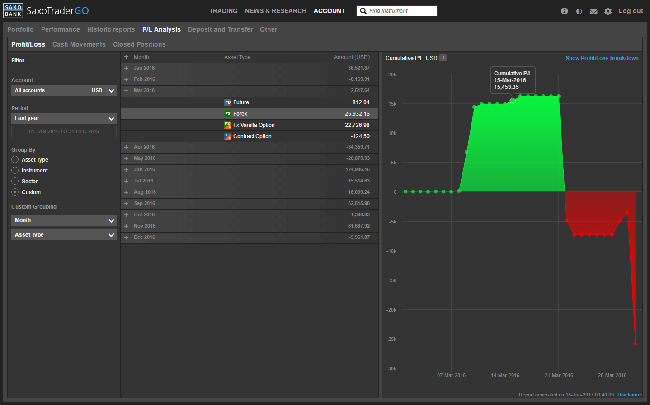Open settings via the gear icon

pyautogui.click(x=607, y=11)
